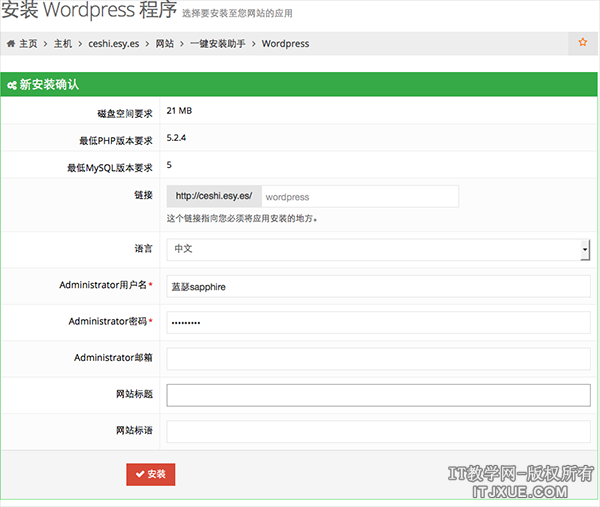Click the home icon in breadcrumb
The height and width of the screenshot is (507, 600).
click(11, 44)
